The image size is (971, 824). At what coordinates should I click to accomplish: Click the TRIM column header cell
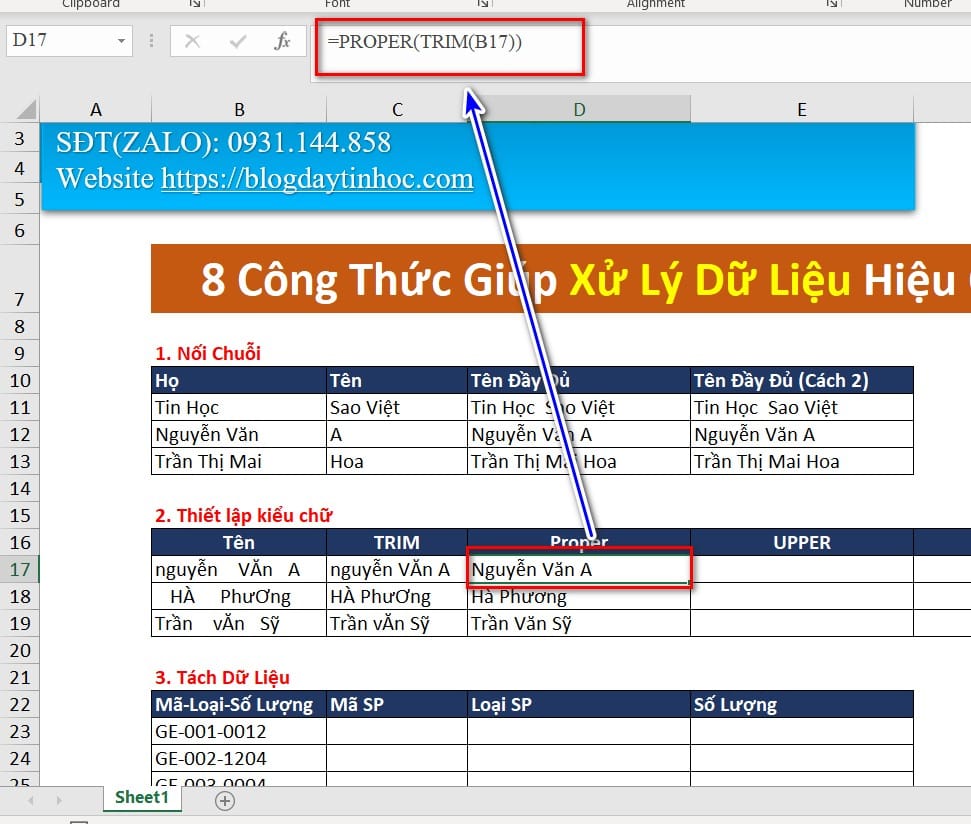pyautogui.click(x=397, y=542)
